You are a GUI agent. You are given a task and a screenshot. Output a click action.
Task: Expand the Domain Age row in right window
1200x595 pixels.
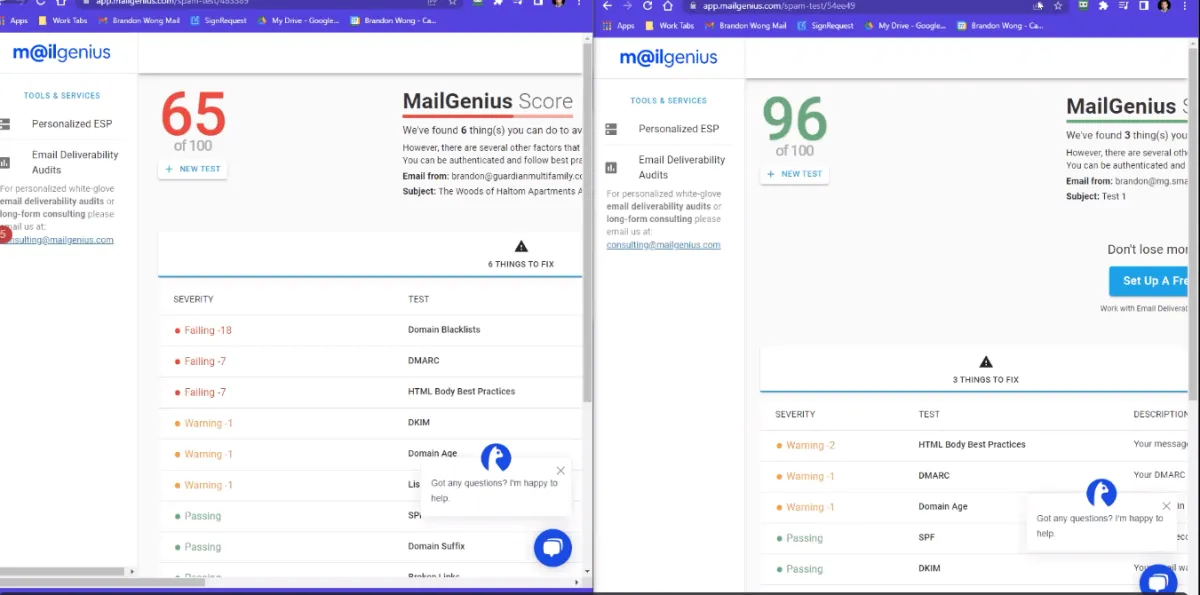[976, 507]
